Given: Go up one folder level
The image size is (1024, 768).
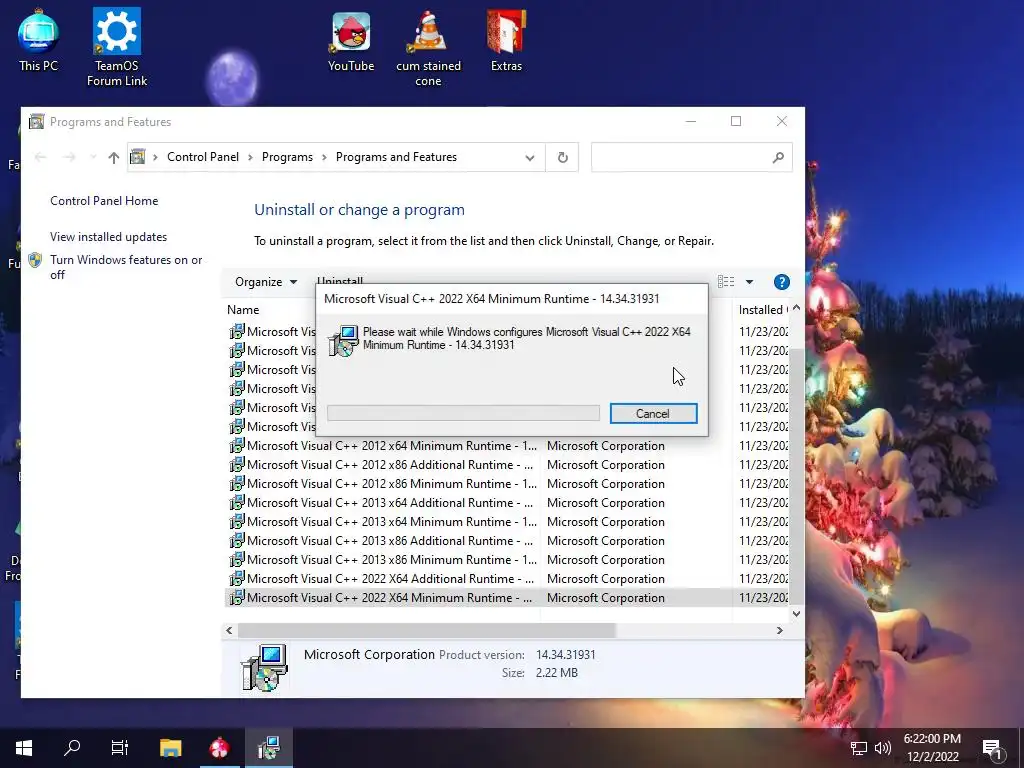Looking at the screenshot, I should pyautogui.click(x=114, y=157).
